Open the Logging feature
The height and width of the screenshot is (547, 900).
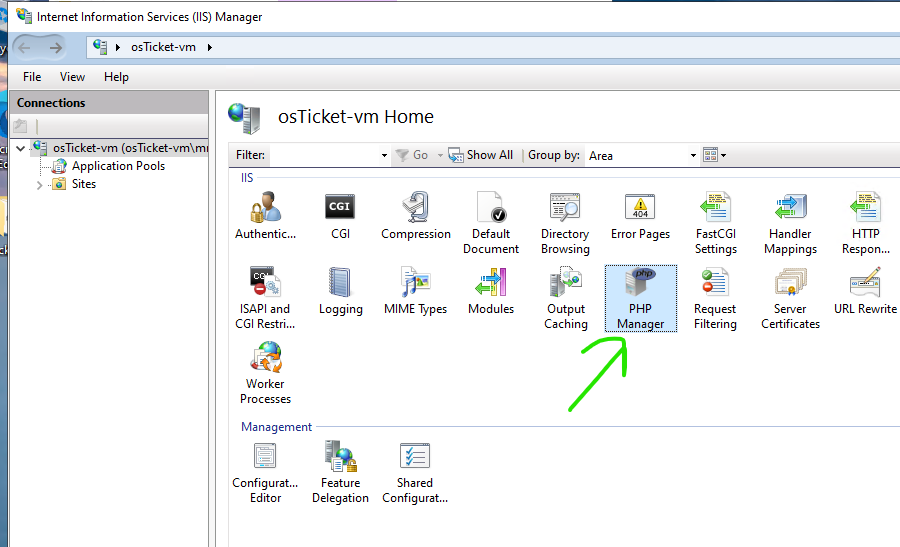(340, 290)
